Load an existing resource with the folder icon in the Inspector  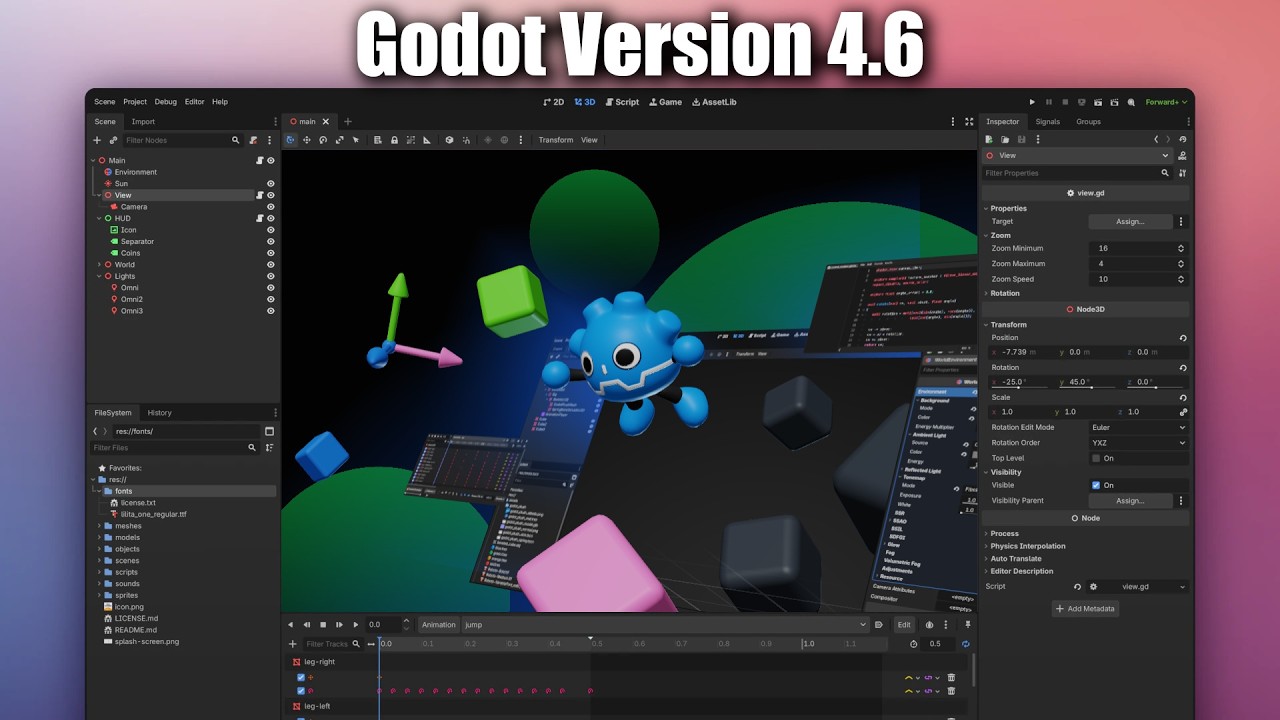coord(1005,140)
